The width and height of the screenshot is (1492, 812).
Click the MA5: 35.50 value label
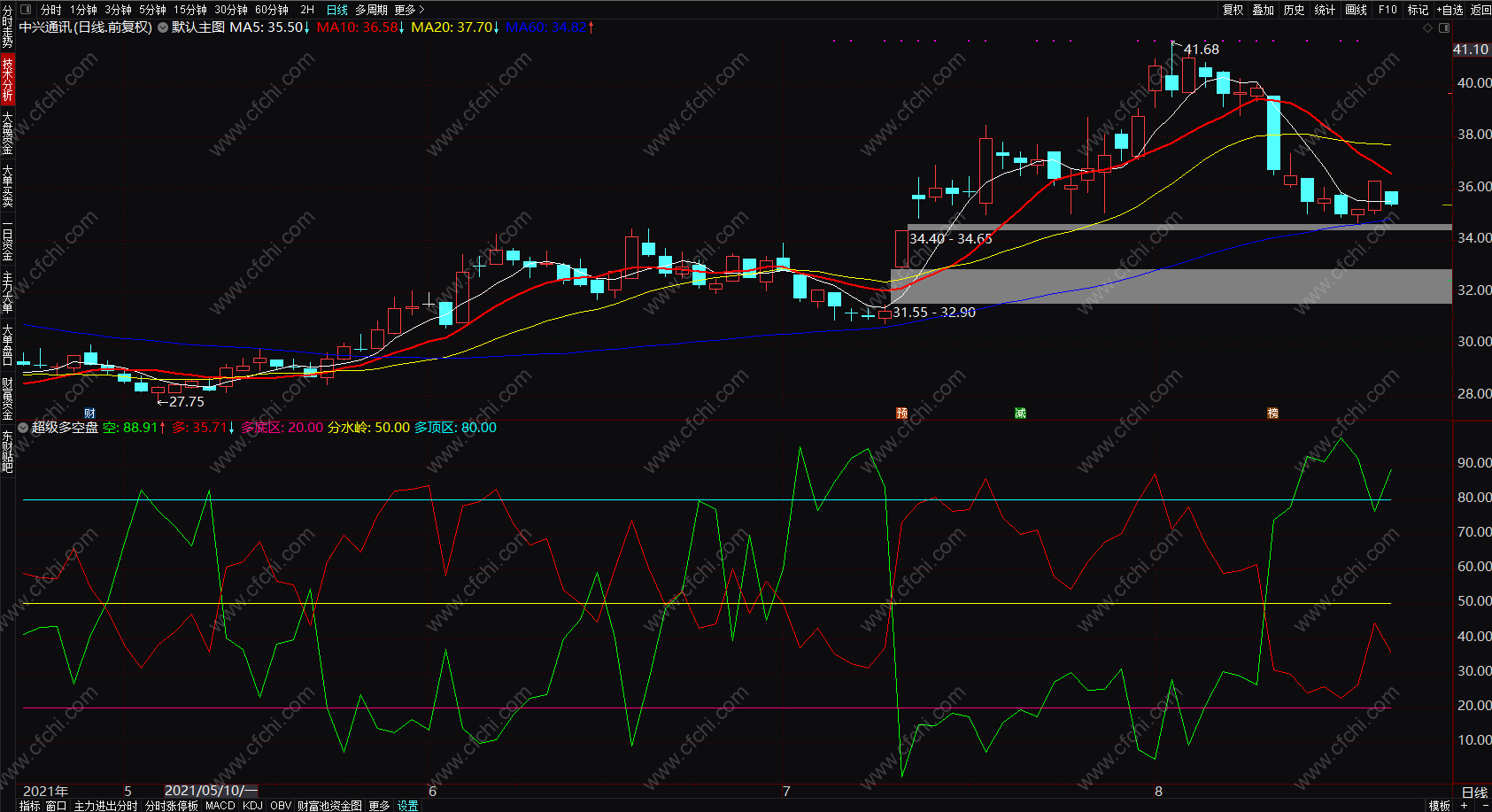tap(270, 27)
